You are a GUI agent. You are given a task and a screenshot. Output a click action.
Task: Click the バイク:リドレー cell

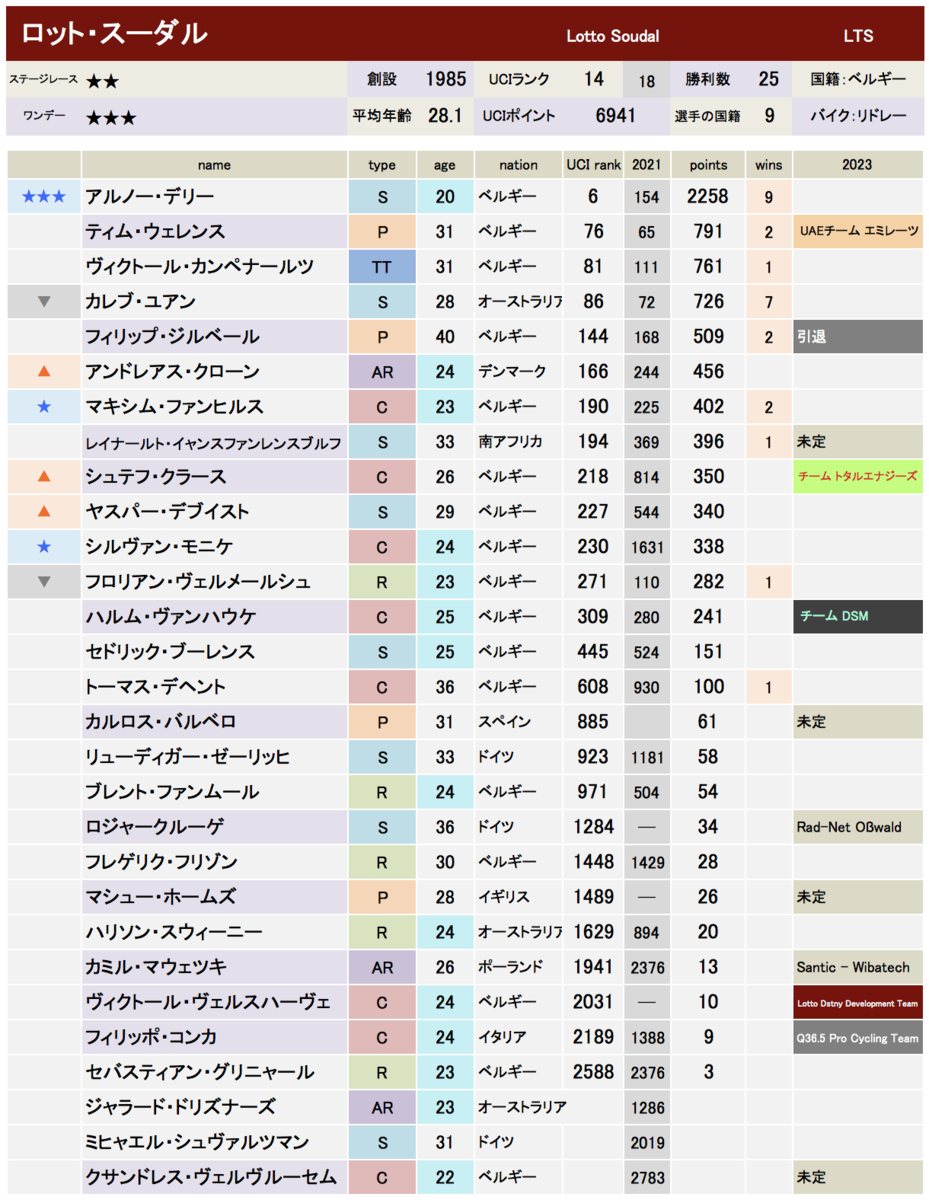(857, 116)
